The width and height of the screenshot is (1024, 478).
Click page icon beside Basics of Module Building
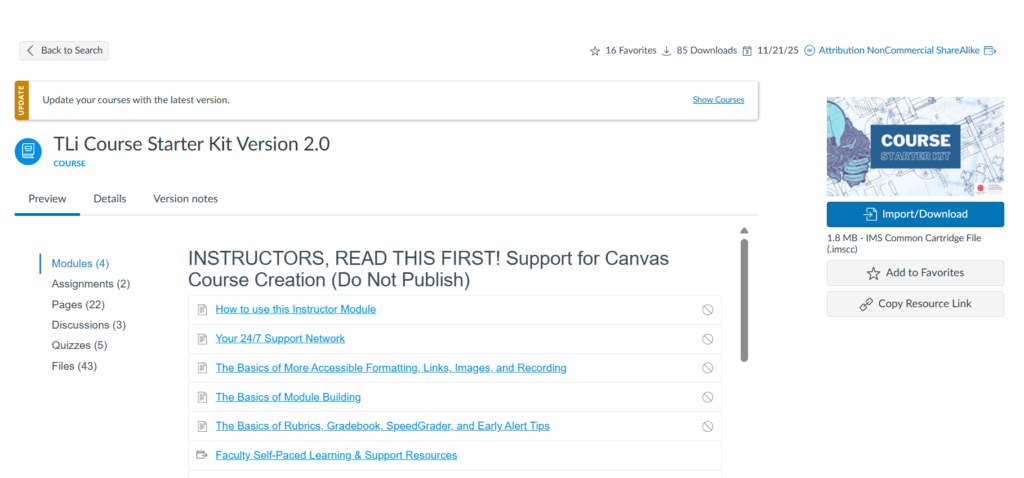coord(202,397)
